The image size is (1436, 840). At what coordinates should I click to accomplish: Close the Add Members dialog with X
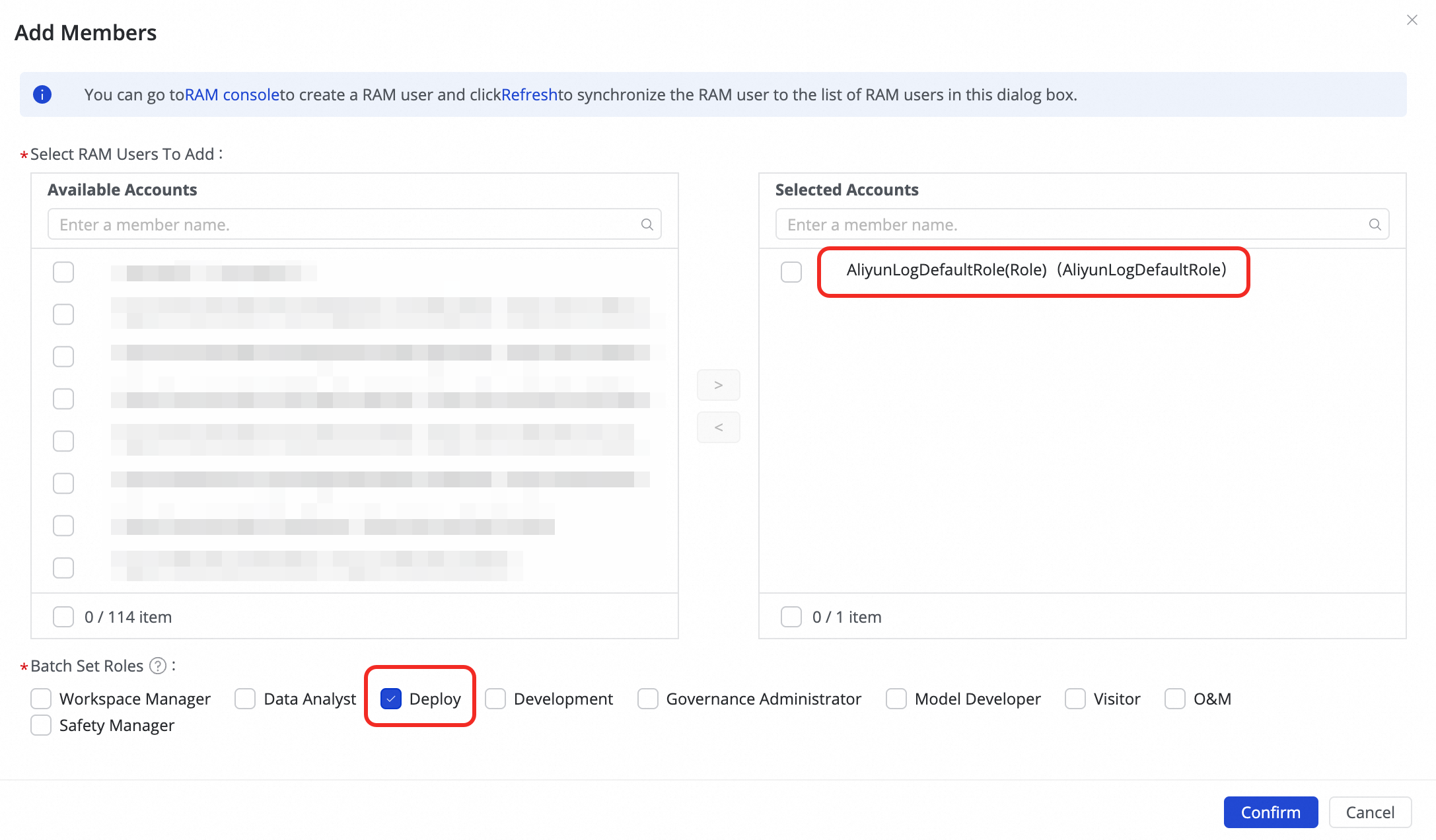click(x=1412, y=20)
